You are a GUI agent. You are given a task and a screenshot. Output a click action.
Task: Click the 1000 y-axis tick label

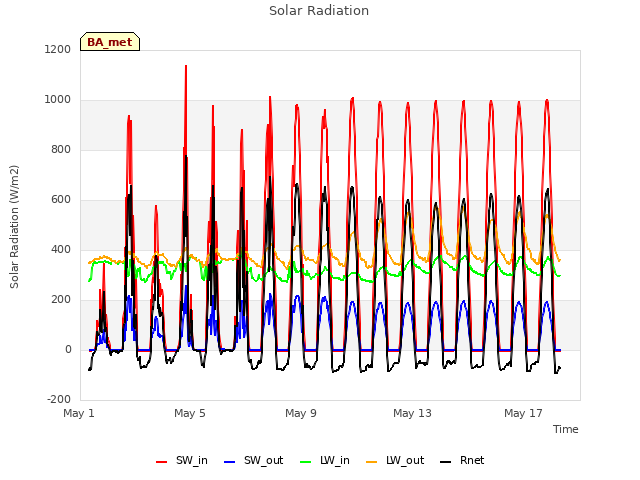58,100
